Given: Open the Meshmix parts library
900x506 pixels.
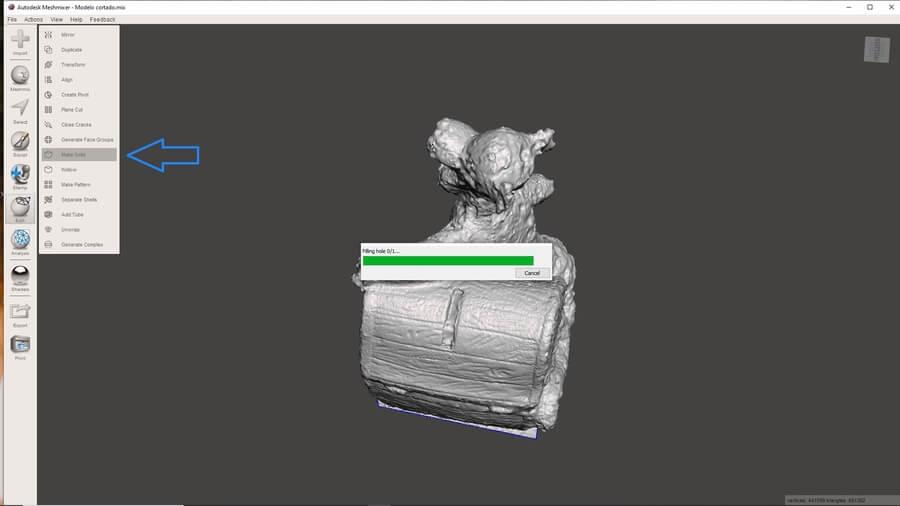Looking at the screenshot, I should (20, 79).
